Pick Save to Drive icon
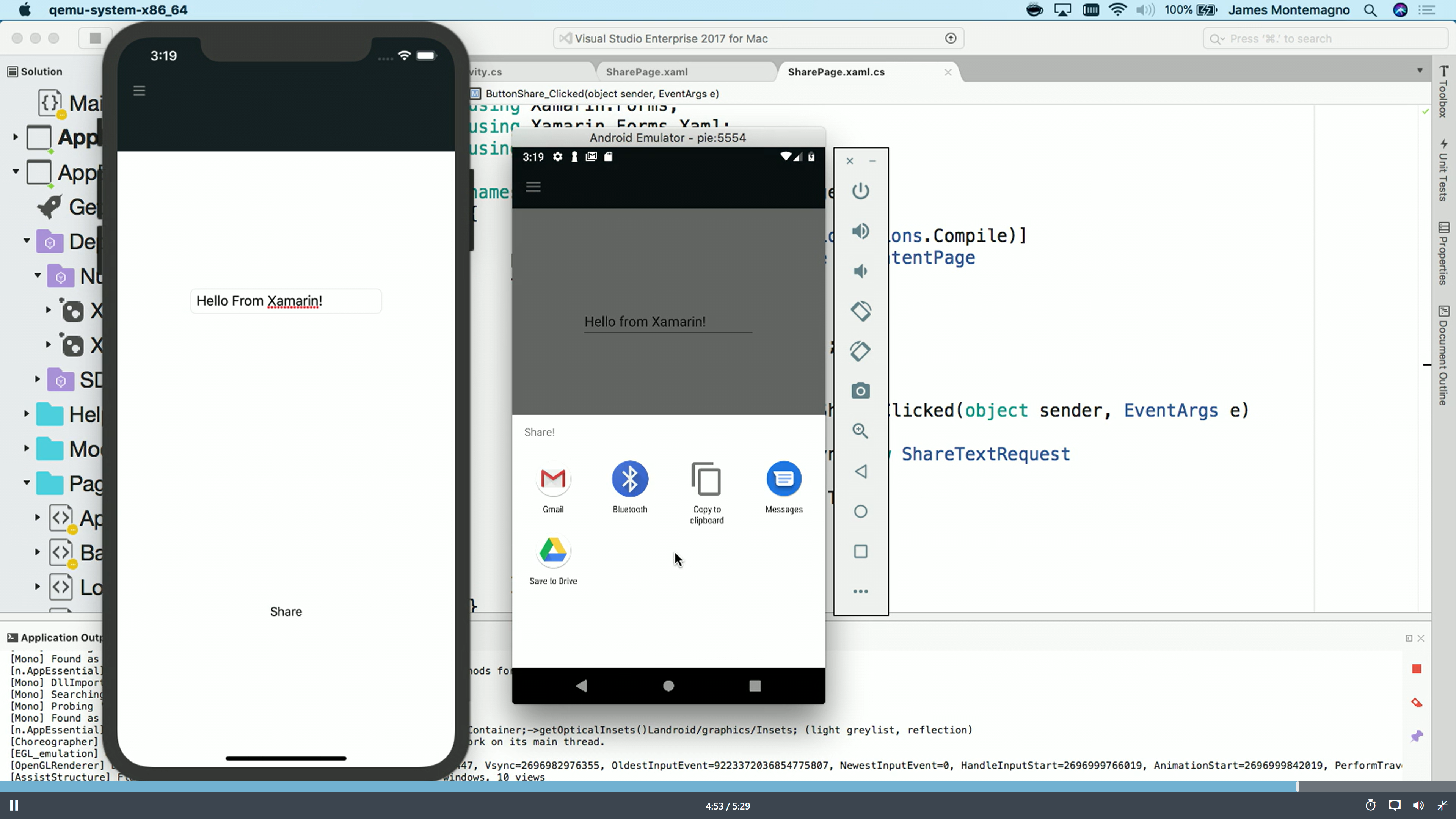1456x819 pixels. click(x=553, y=551)
